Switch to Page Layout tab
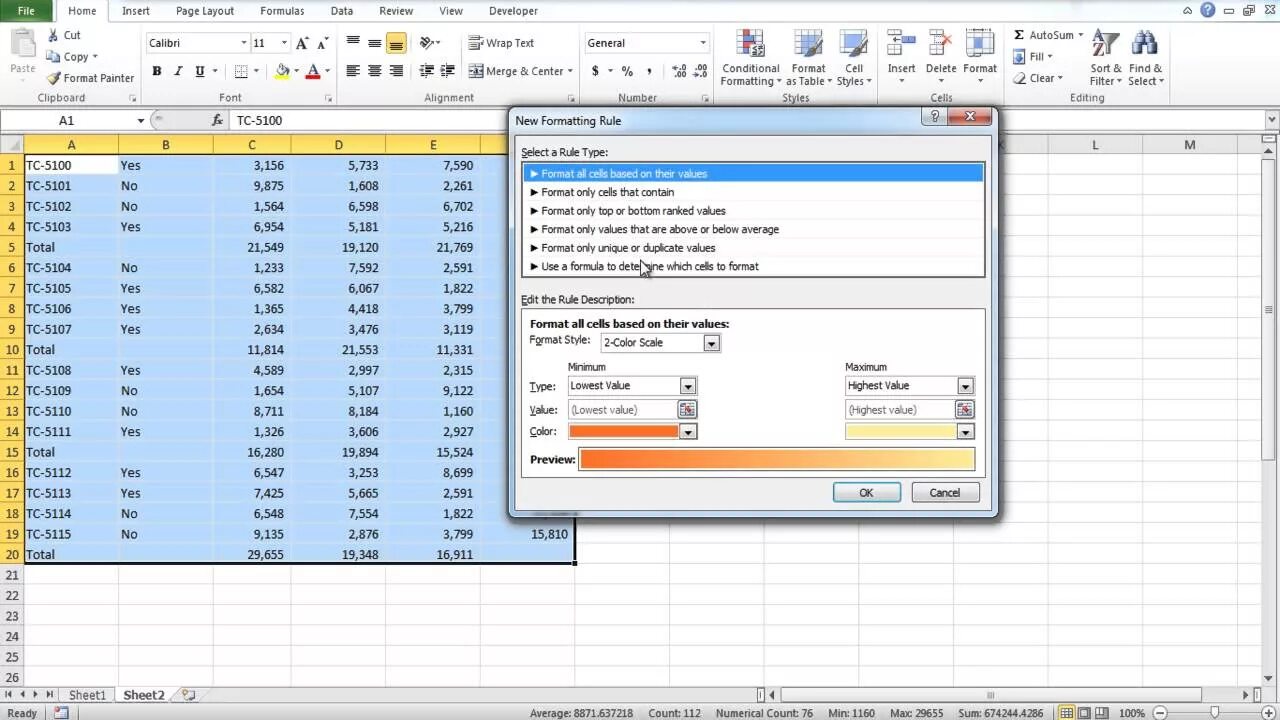 tap(205, 11)
